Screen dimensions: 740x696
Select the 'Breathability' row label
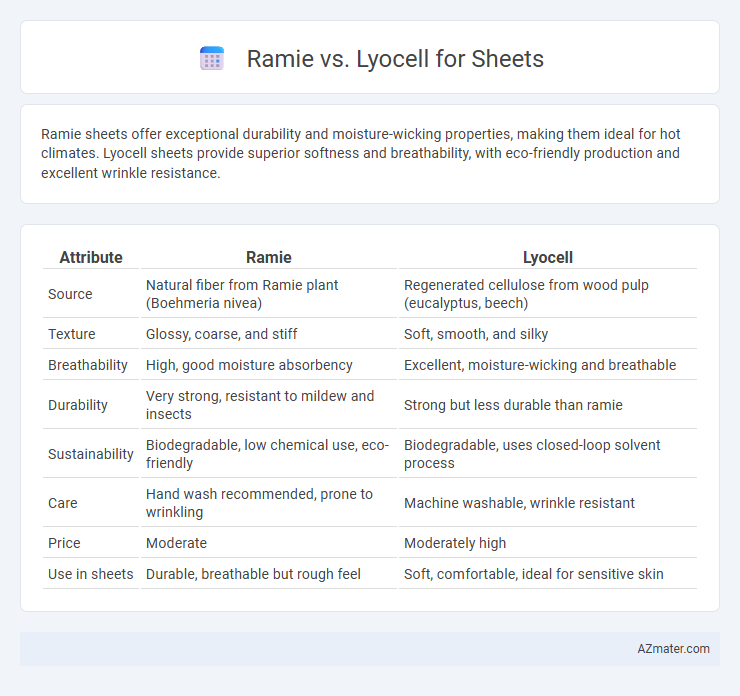(x=88, y=365)
